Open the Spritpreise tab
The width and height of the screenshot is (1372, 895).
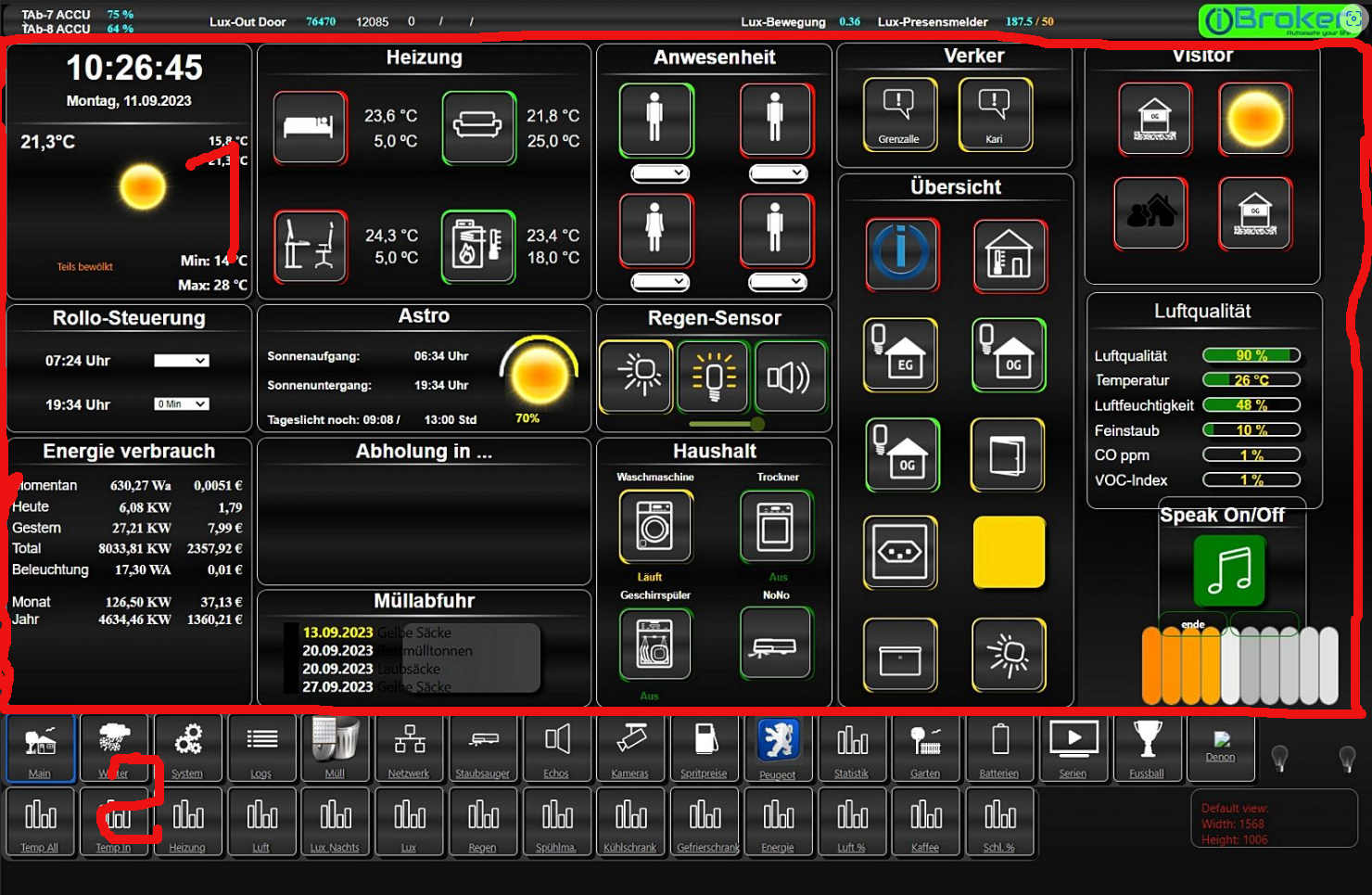click(x=705, y=748)
